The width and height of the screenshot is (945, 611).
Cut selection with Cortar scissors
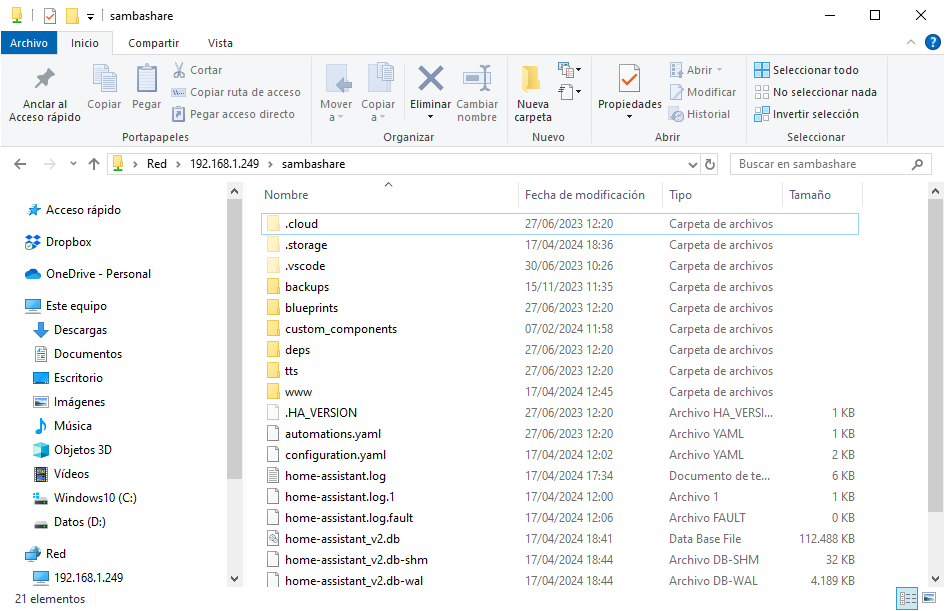click(x=198, y=70)
